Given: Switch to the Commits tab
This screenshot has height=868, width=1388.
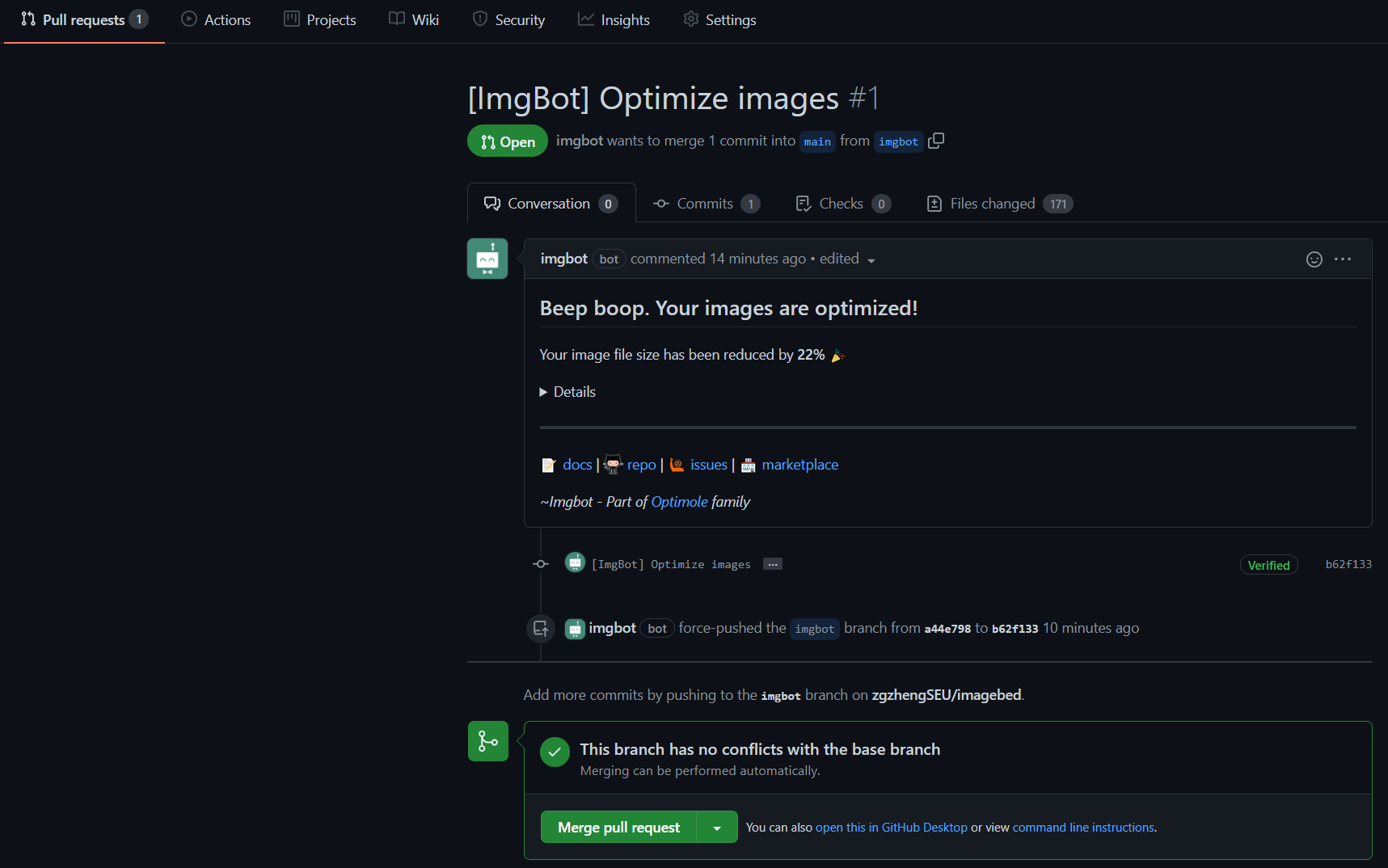Looking at the screenshot, I should (x=707, y=204).
